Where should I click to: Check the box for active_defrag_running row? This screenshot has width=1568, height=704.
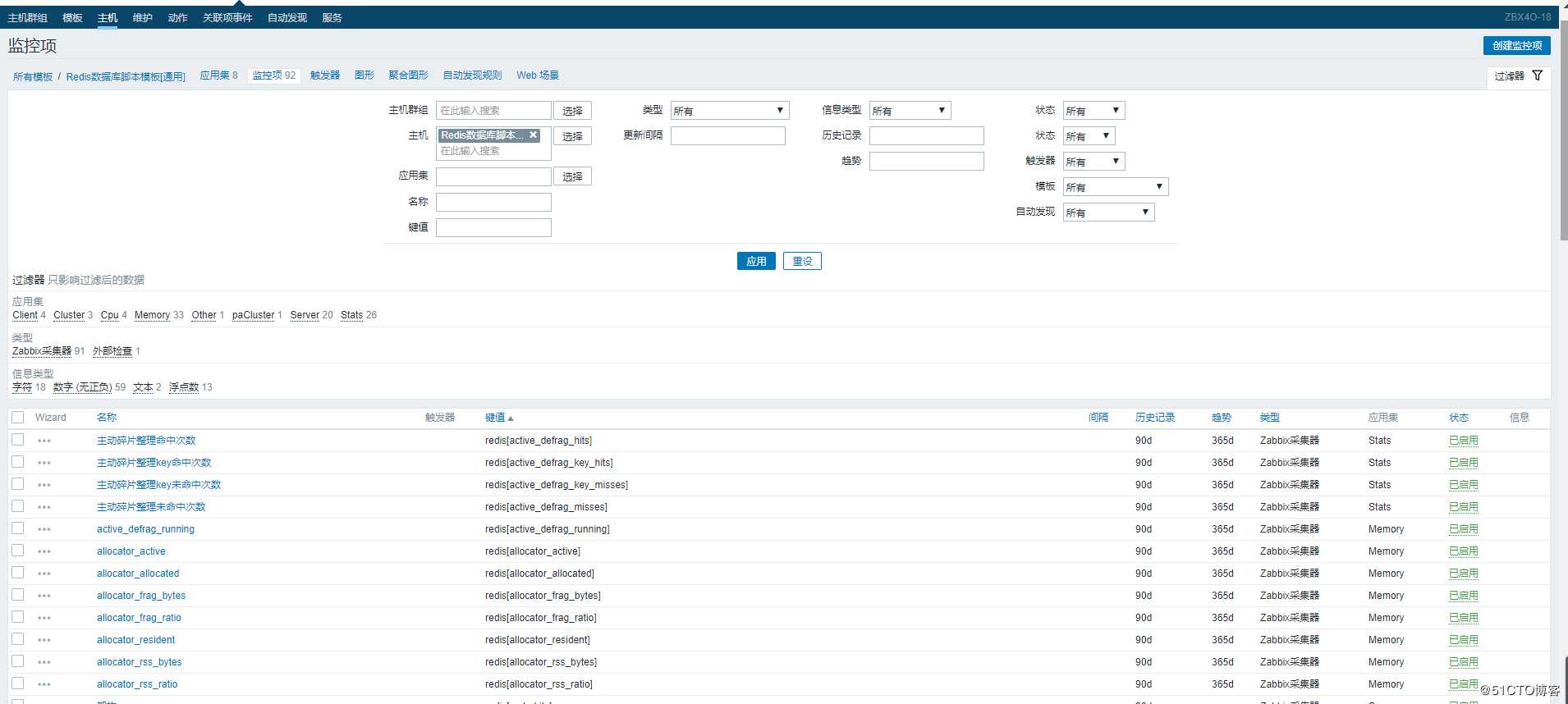point(18,528)
